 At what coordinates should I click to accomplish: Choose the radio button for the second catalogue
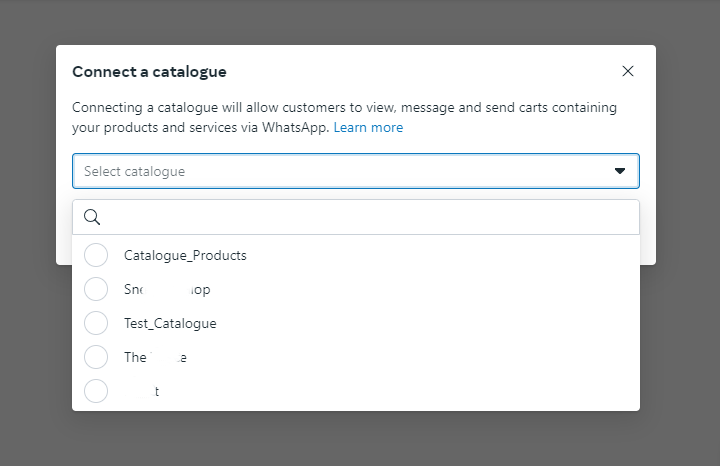pos(96,289)
